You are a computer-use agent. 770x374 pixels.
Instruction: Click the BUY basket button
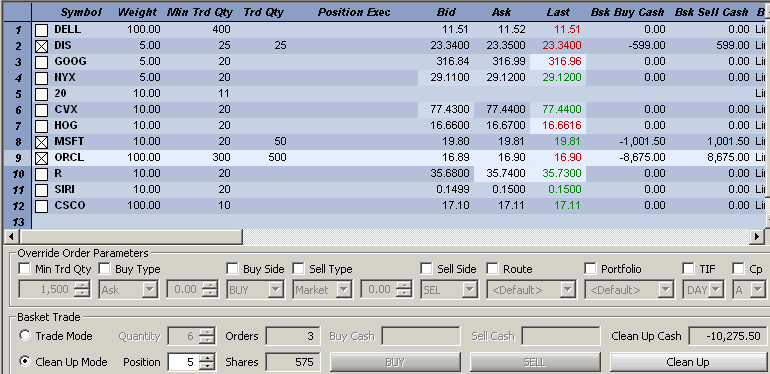(x=395, y=362)
